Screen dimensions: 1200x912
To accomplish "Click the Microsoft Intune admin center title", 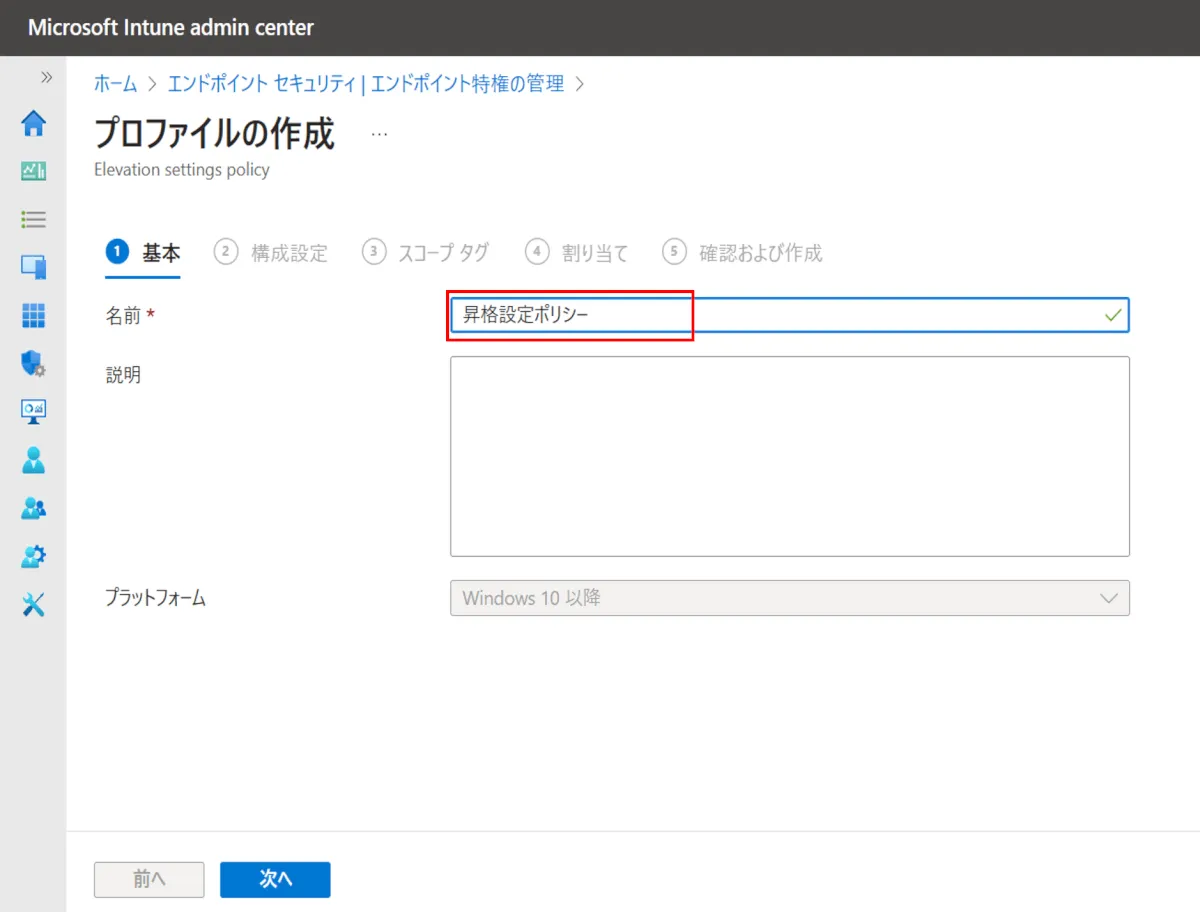I will click(171, 28).
